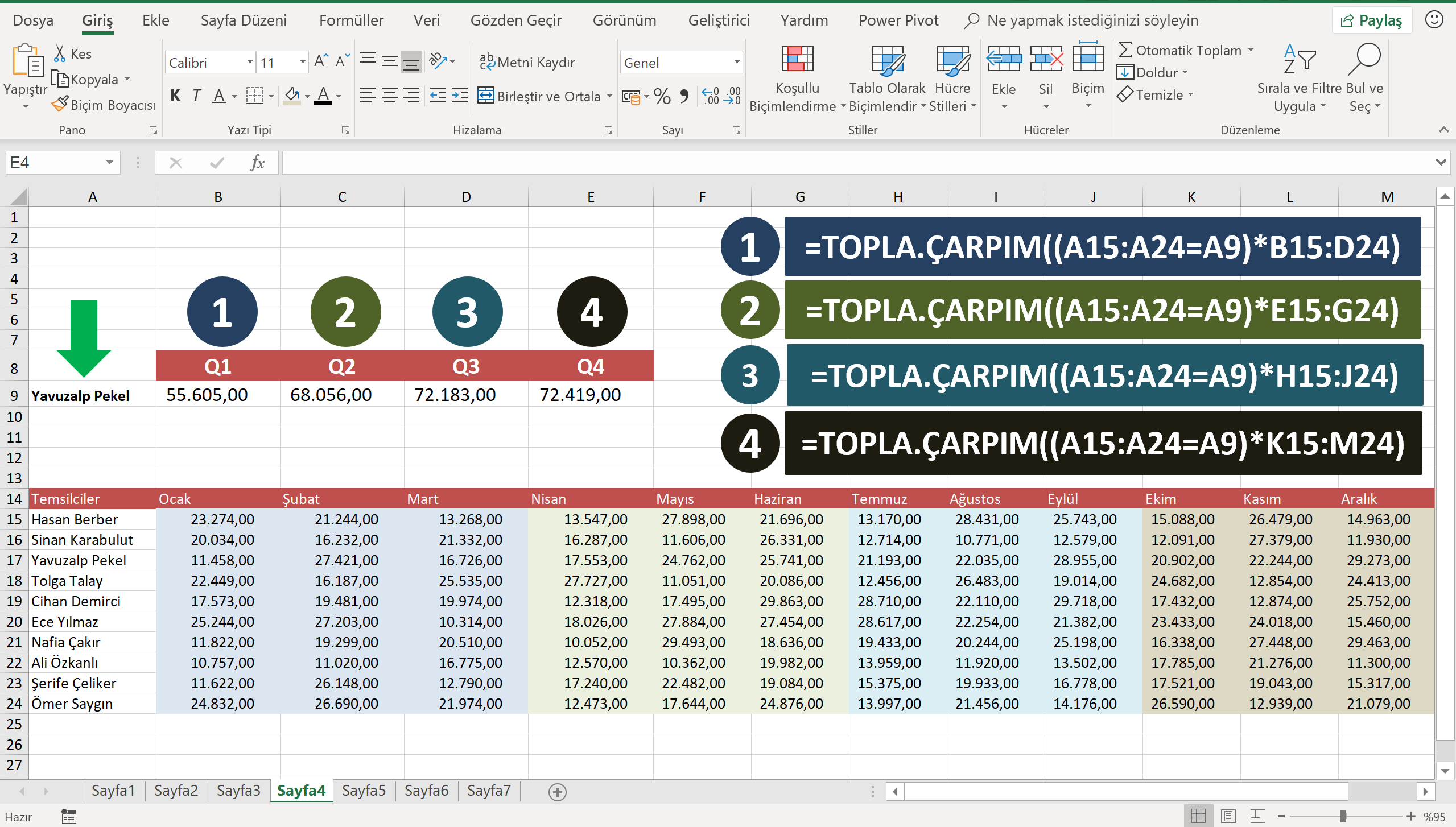1456x827 pixels.
Task: Toggle bold with the K button
Action: pos(175,95)
